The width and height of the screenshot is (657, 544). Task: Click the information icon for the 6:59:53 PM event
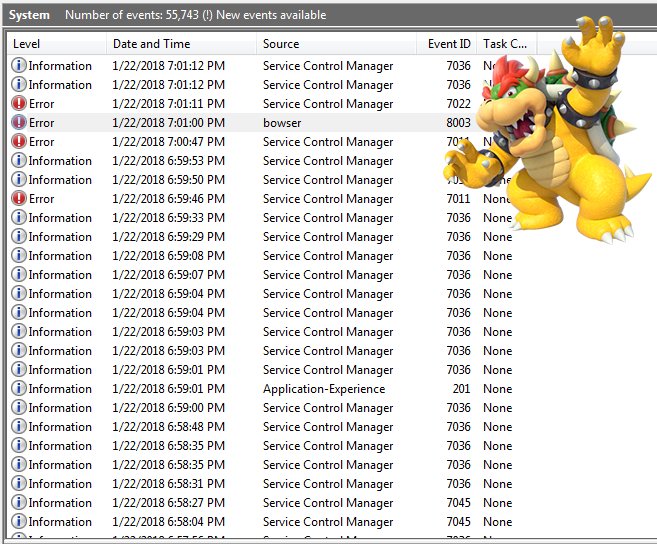(18, 161)
